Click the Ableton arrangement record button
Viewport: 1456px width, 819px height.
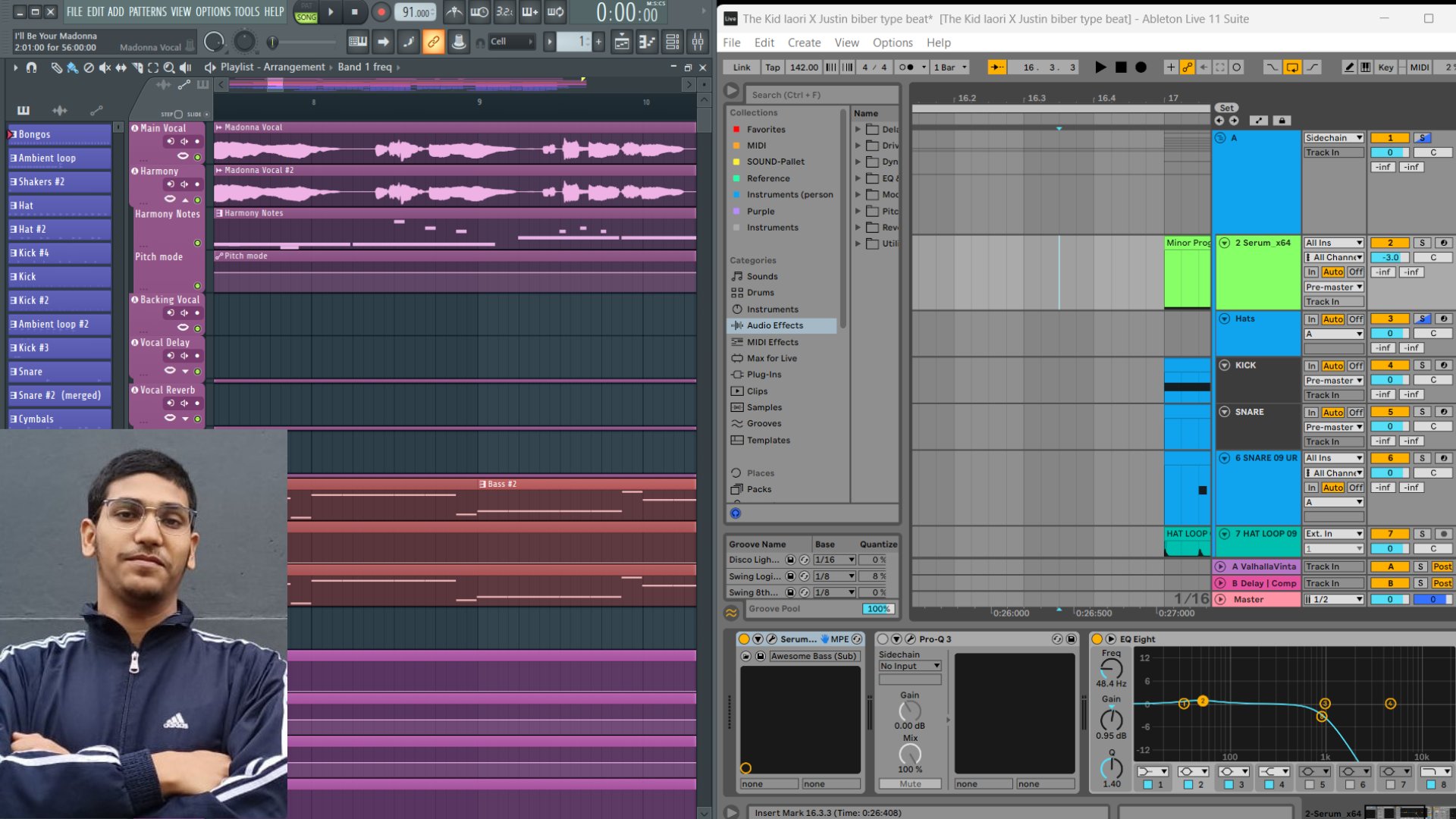pyautogui.click(x=1141, y=67)
